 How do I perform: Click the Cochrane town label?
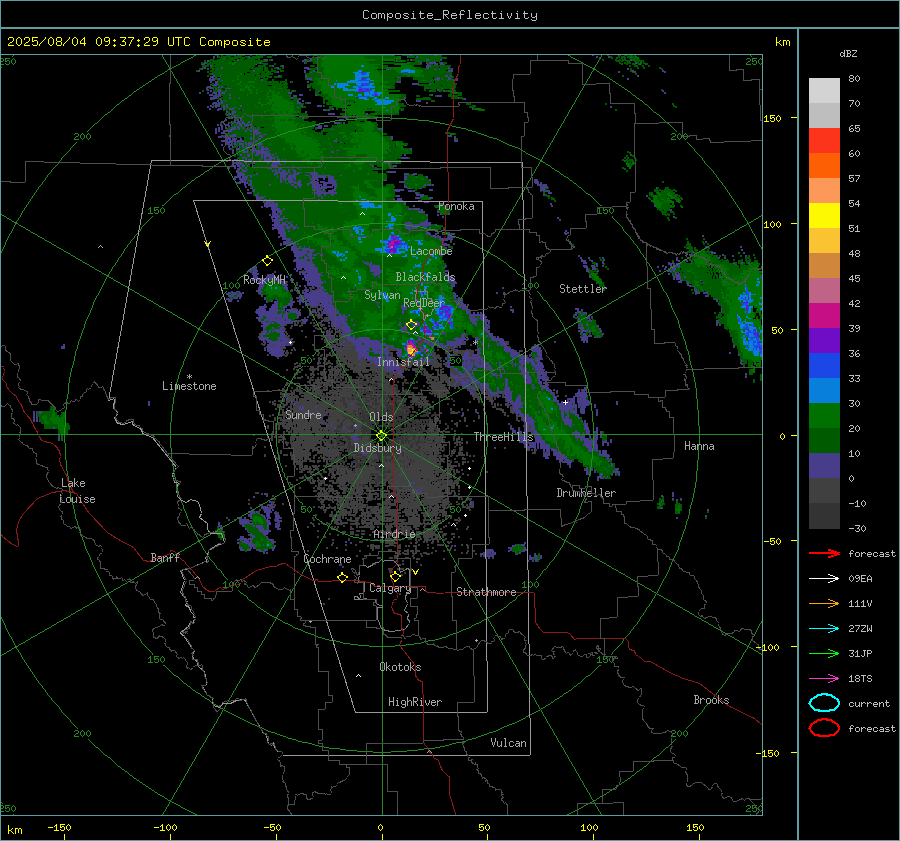pos(327,559)
